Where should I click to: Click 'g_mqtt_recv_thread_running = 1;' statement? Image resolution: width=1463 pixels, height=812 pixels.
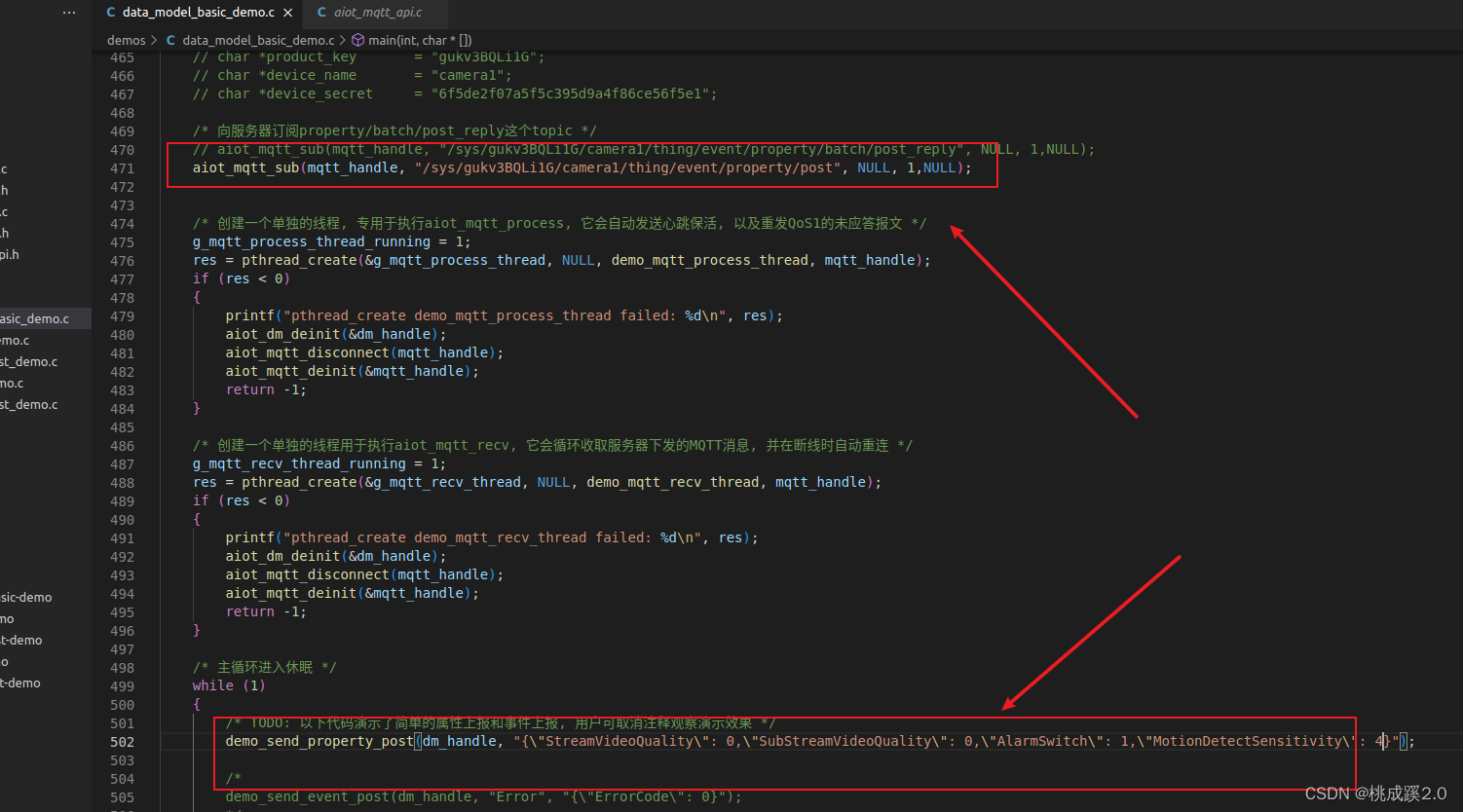(319, 464)
